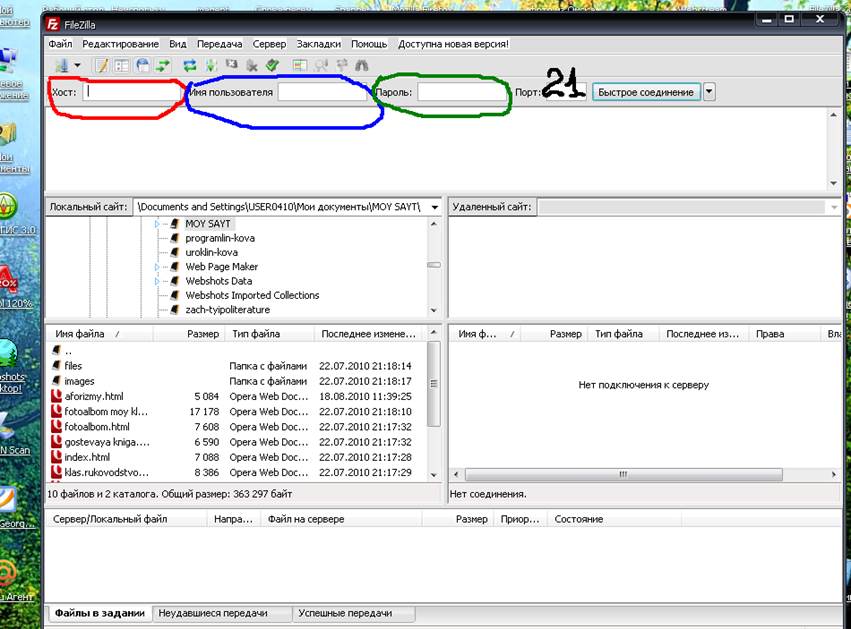Click the Быстрое соединение button
This screenshot has height=629, width=851.
[646, 92]
